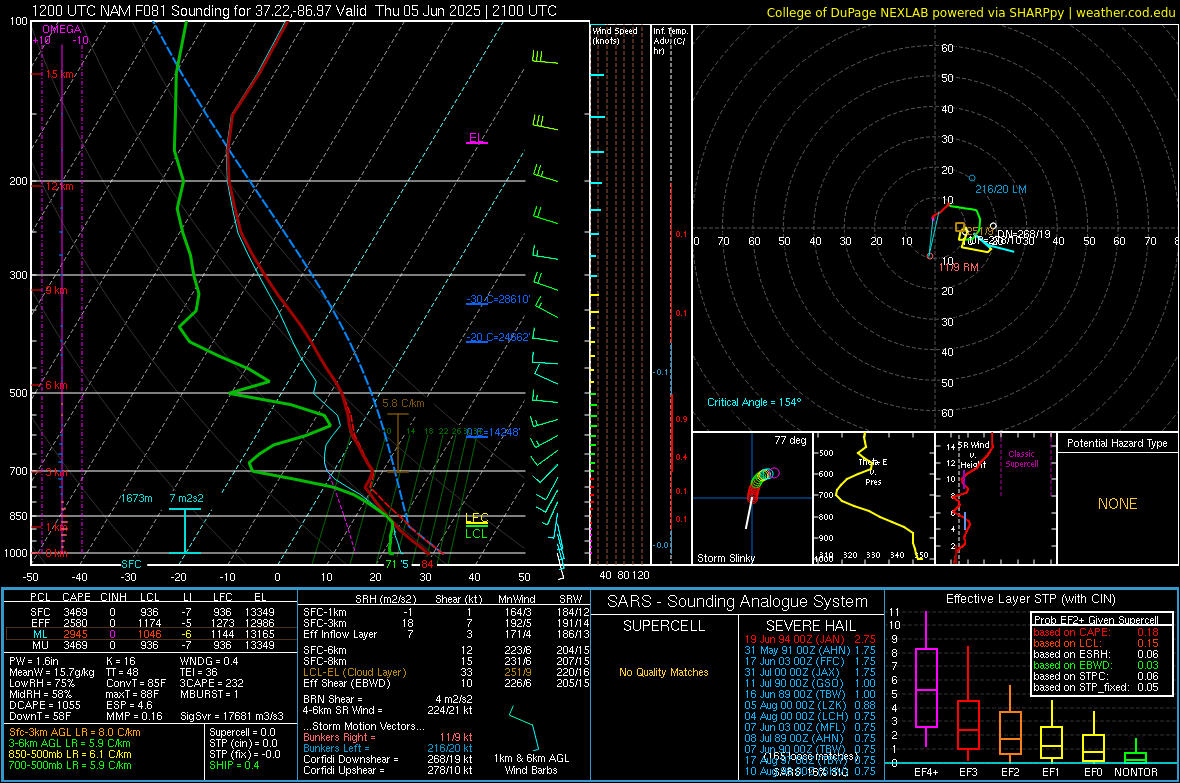Screen dimensions: 1180x783
Task: Click the 'Corfidi Downshear =' line
Action: point(388,759)
